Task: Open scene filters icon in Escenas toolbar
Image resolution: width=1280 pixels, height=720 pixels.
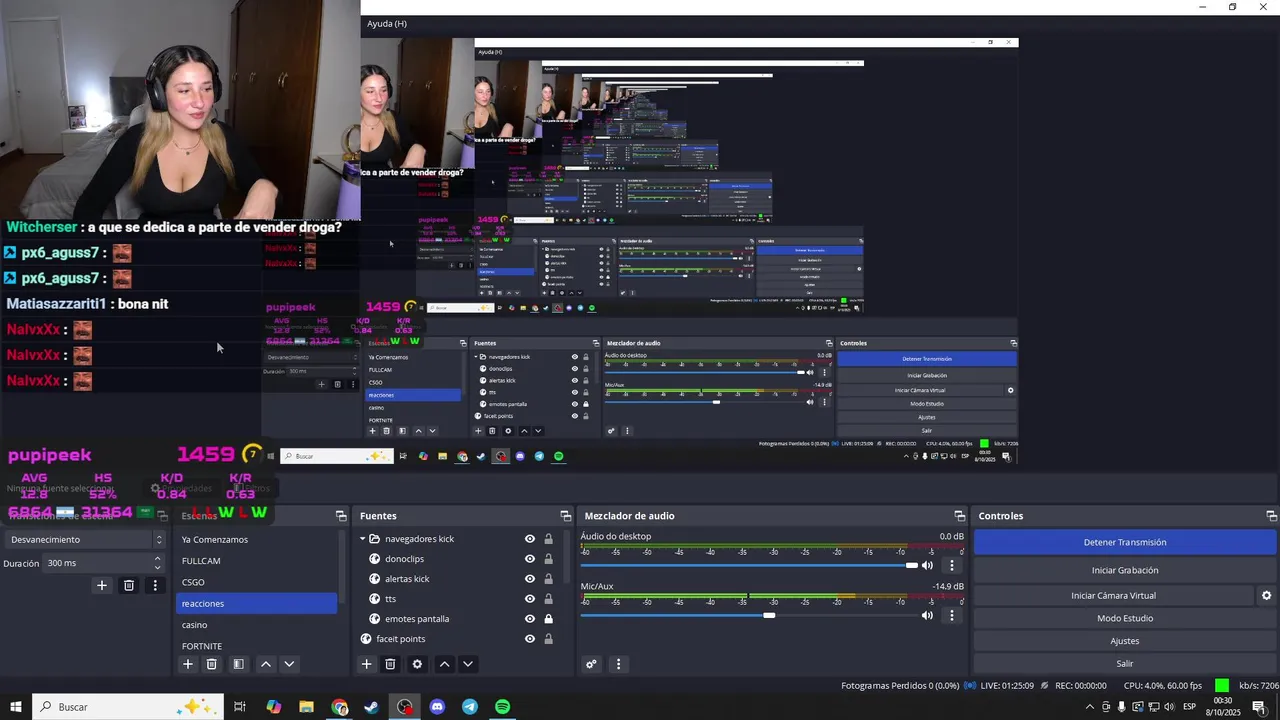Action: [238, 664]
